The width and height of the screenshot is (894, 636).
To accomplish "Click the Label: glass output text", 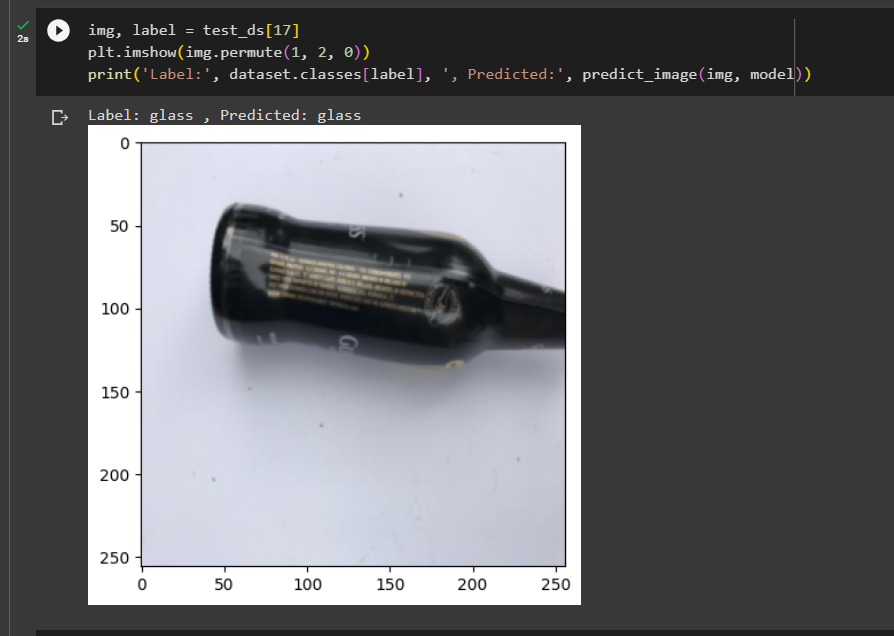I will click(140, 115).
